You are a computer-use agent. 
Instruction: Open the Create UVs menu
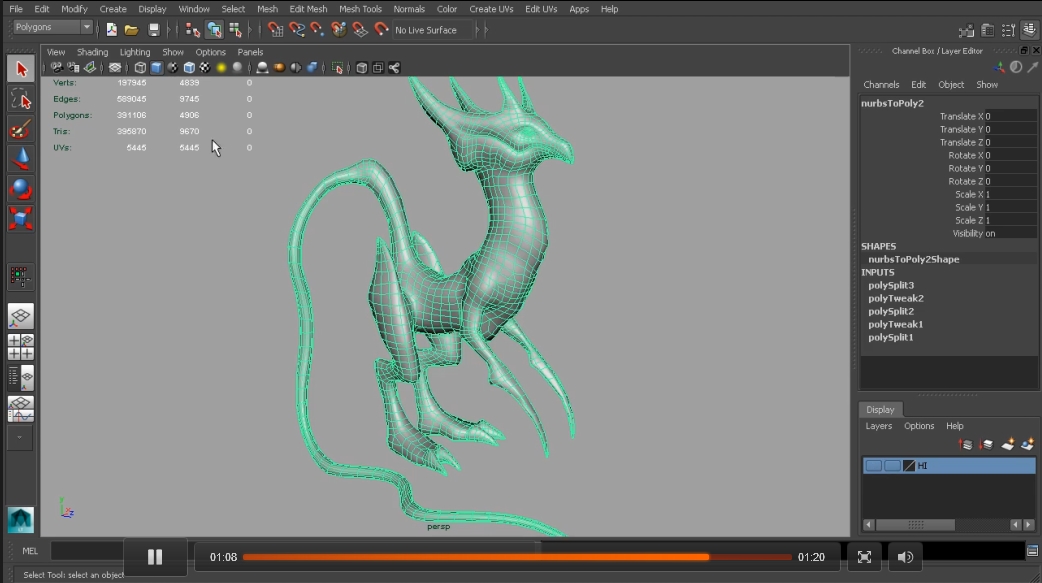[491, 9]
